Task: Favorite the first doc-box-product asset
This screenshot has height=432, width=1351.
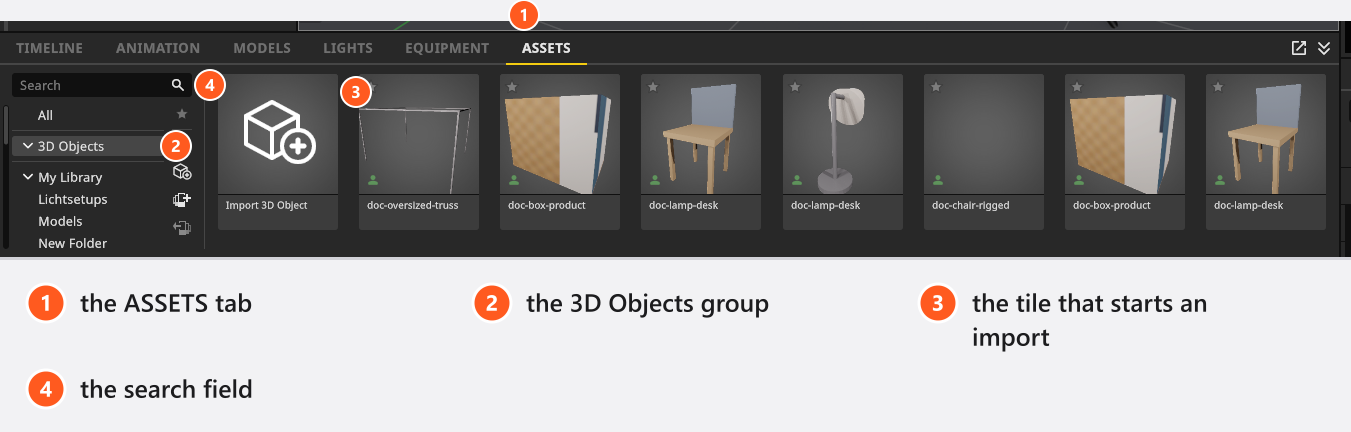Action: 511,87
